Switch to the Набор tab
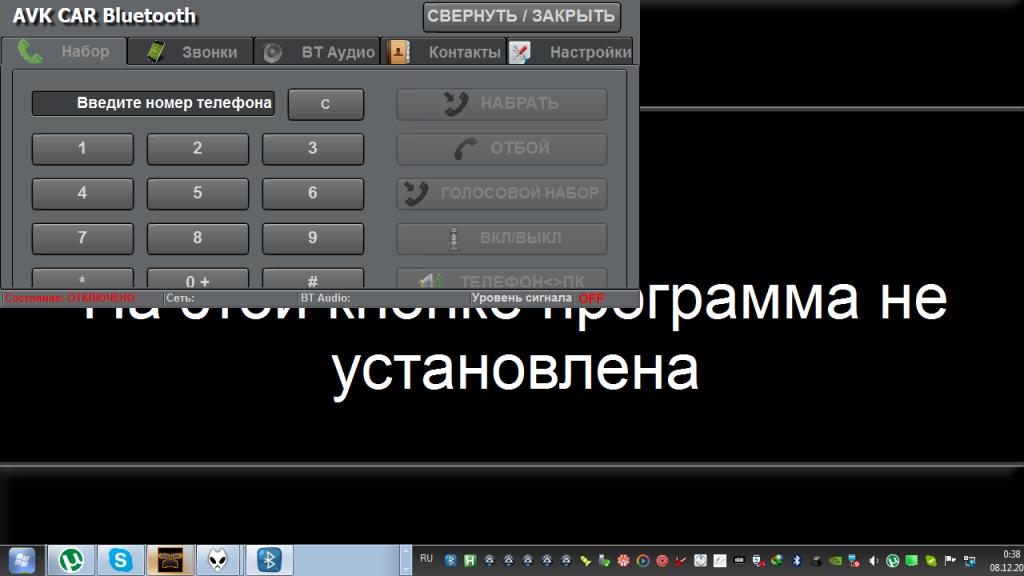Viewport: 1024px width, 576px height. [64, 52]
